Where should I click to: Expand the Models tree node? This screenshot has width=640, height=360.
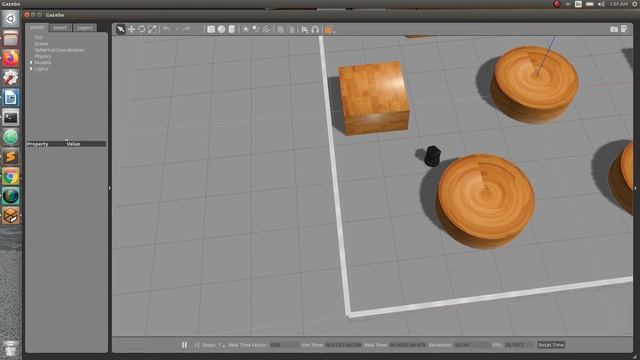[x=31, y=62]
